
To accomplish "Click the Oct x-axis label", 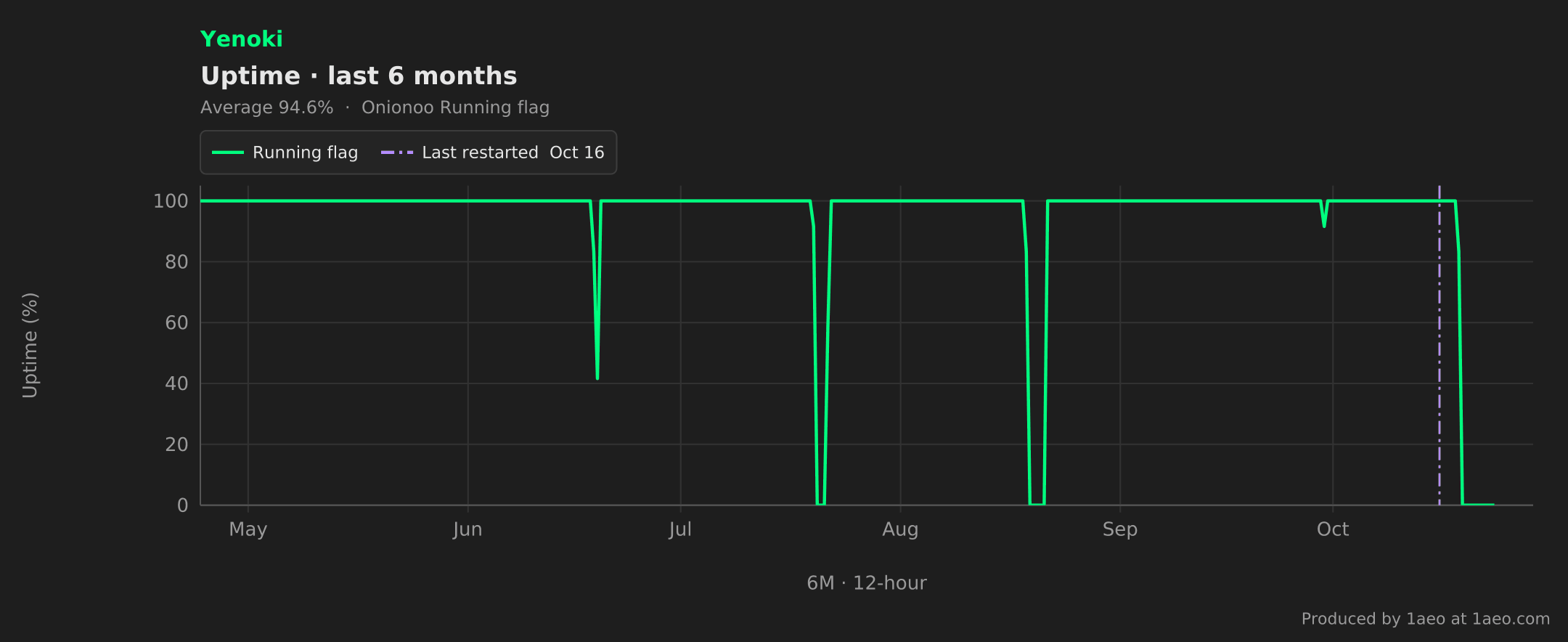I will [x=1333, y=529].
